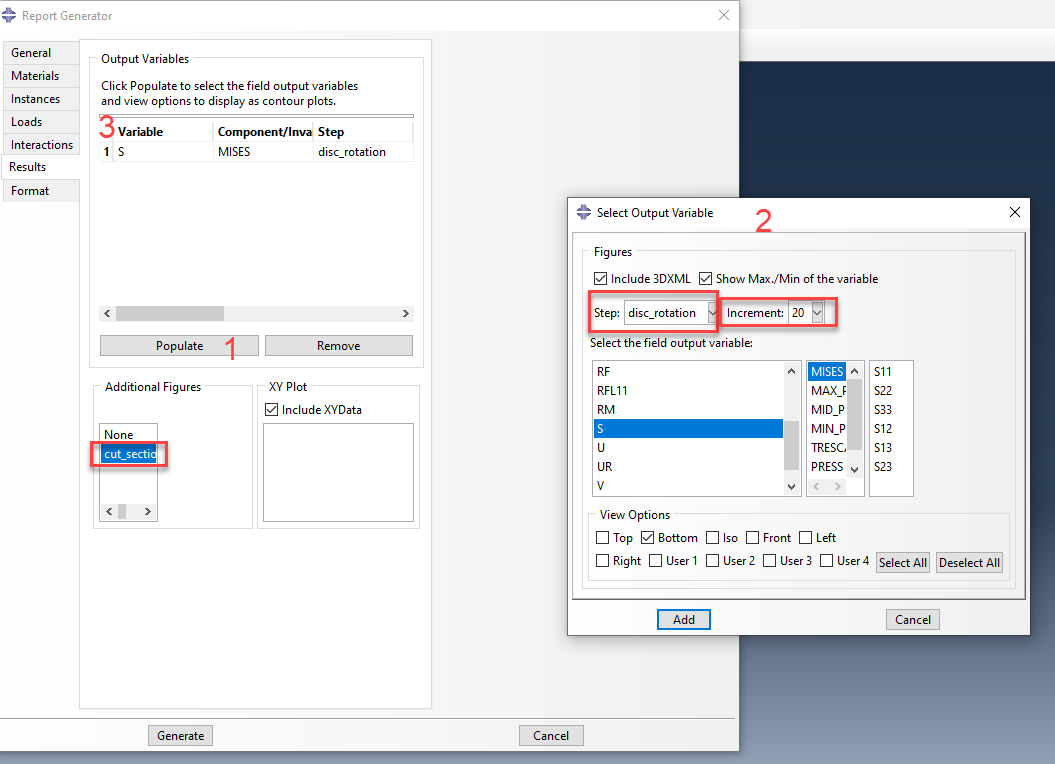Open the Format tab
The image size is (1055, 764).
point(30,191)
